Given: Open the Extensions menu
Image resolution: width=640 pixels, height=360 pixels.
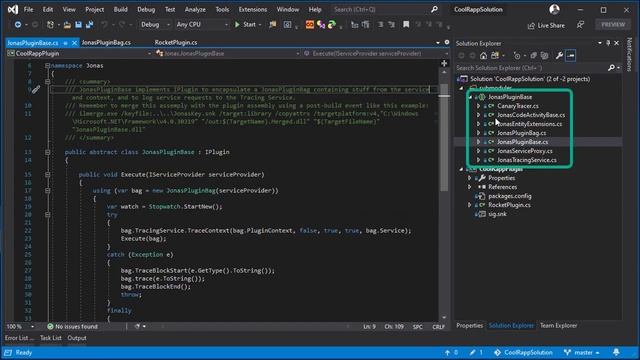Looking at the screenshot, I should (253, 9).
